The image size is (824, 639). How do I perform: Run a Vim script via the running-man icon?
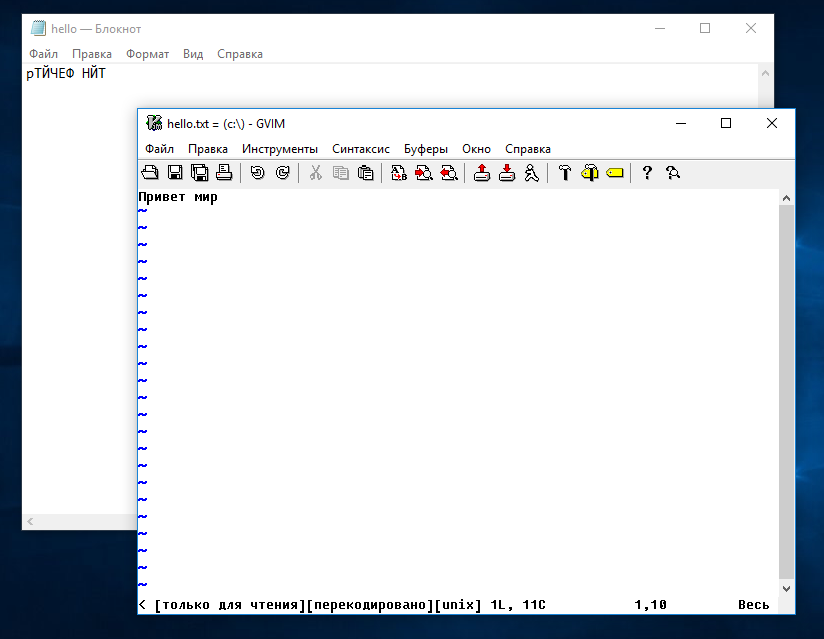click(x=532, y=172)
